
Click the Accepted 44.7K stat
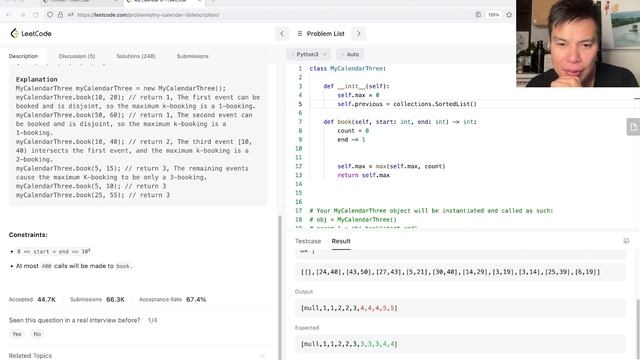[x=32, y=299]
